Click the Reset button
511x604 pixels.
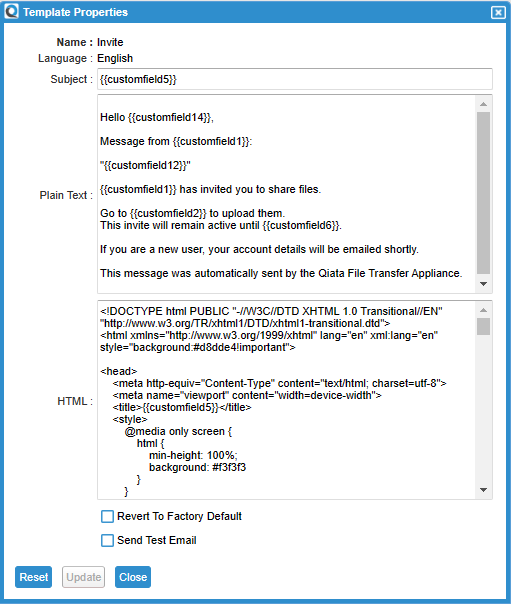(x=34, y=577)
